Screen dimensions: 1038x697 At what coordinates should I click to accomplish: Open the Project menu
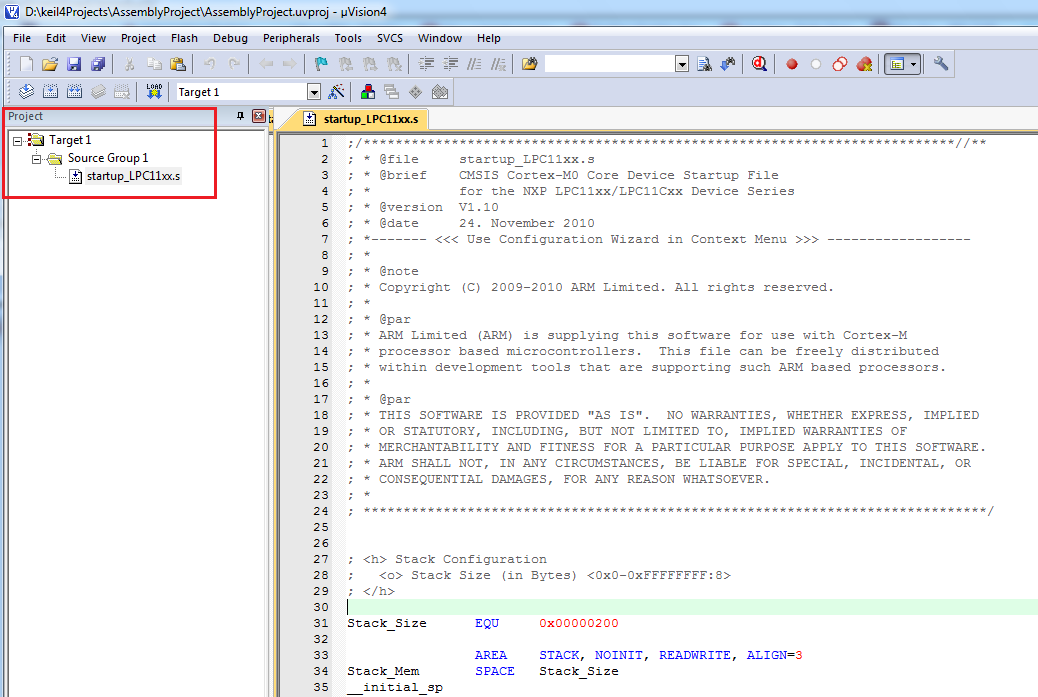[138, 38]
